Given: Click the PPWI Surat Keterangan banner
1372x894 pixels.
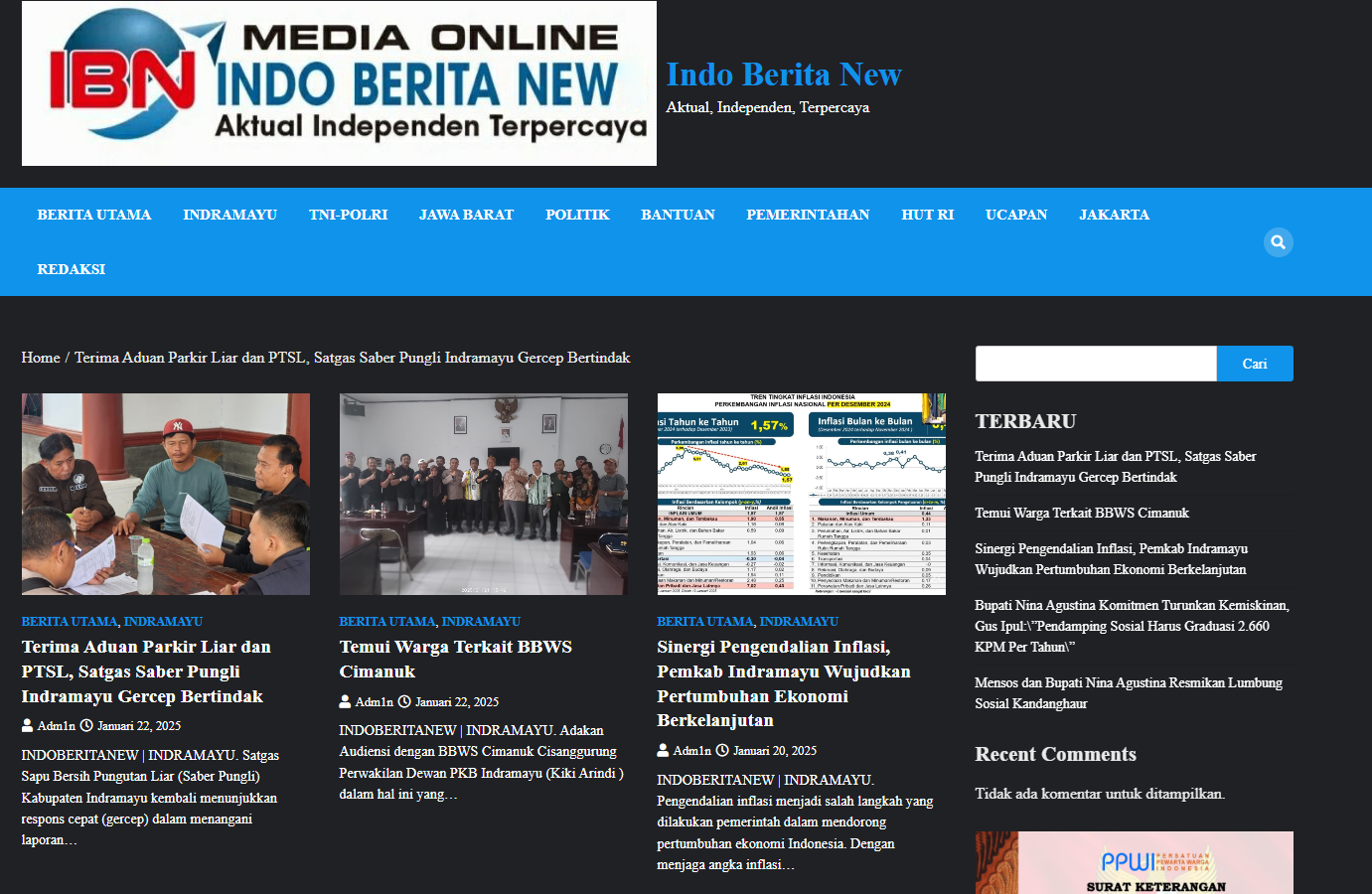Looking at the screenshot, I should [x=1134, y=862].
